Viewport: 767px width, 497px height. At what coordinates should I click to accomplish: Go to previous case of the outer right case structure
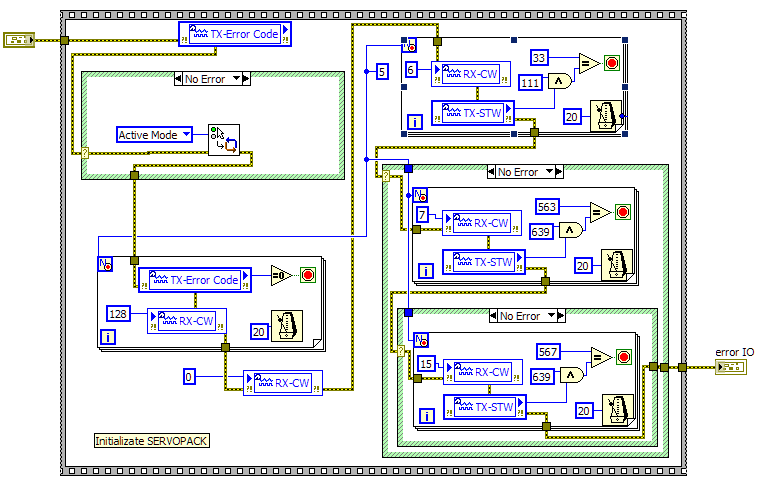492,172
